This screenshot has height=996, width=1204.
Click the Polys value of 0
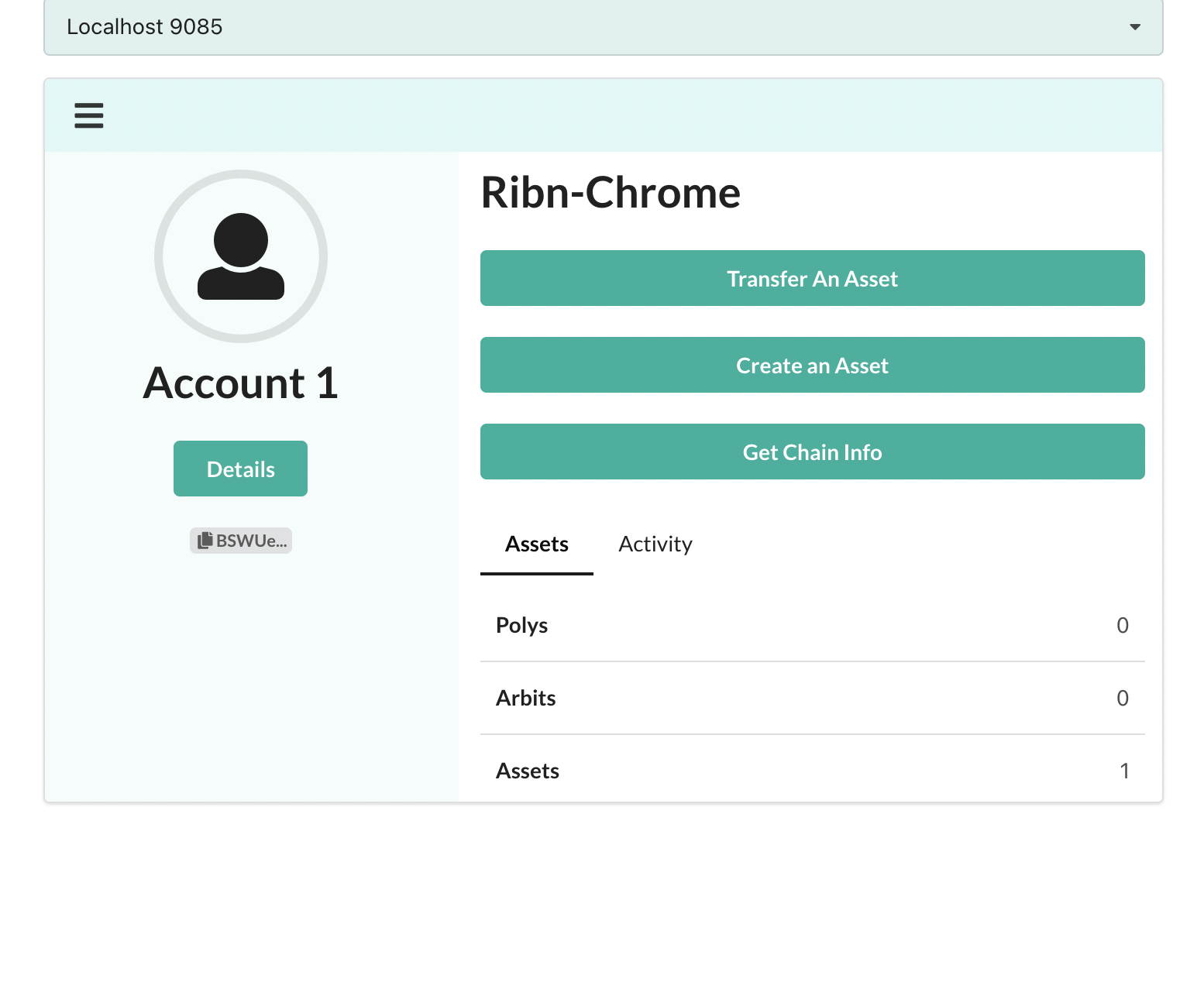coord(1122,625)
